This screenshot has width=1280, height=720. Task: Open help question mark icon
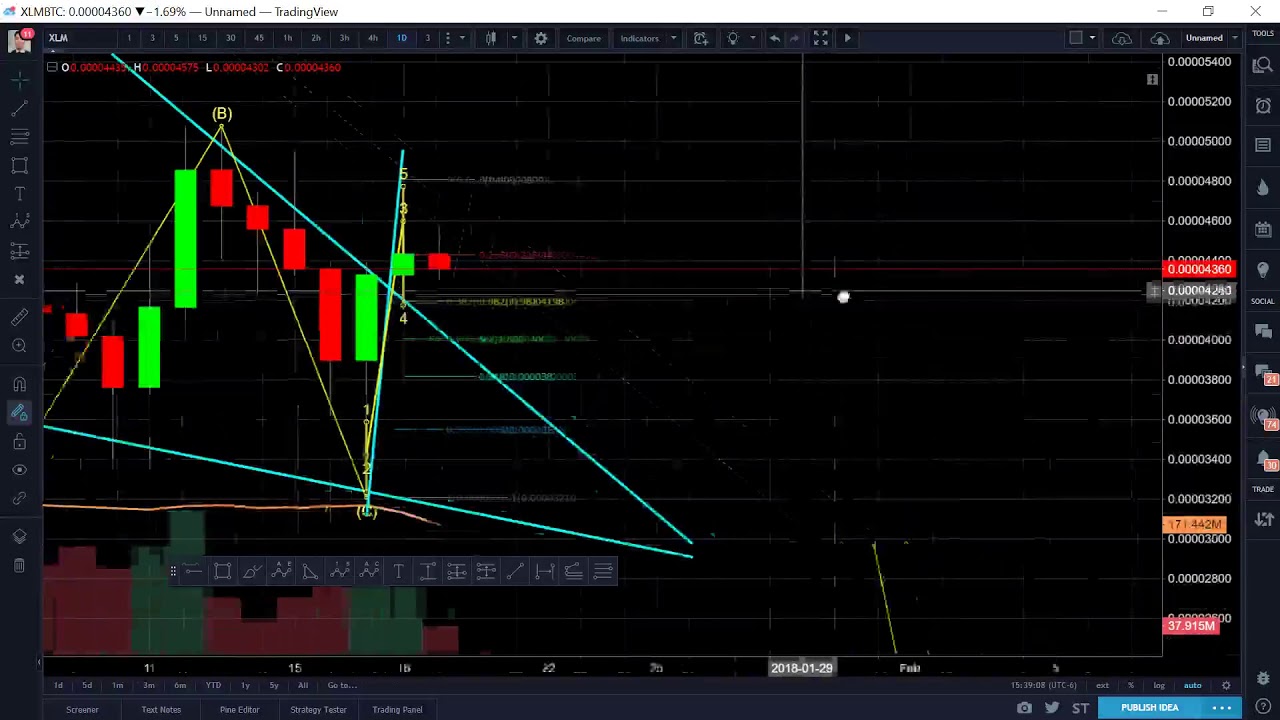click(1263, 708)
